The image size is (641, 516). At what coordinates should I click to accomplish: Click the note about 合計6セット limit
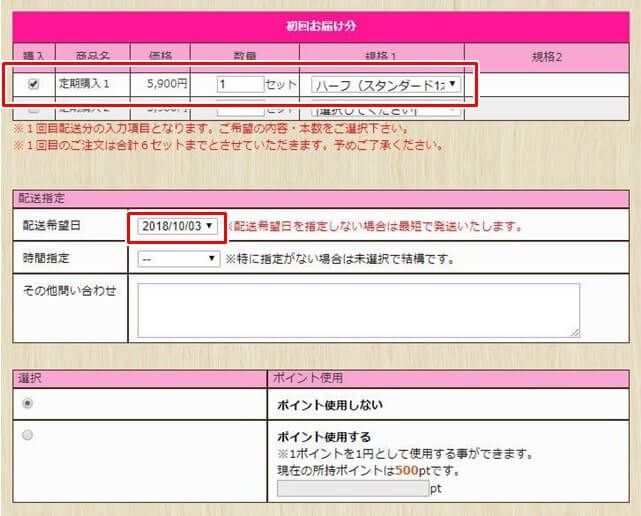tap(228, 145)
